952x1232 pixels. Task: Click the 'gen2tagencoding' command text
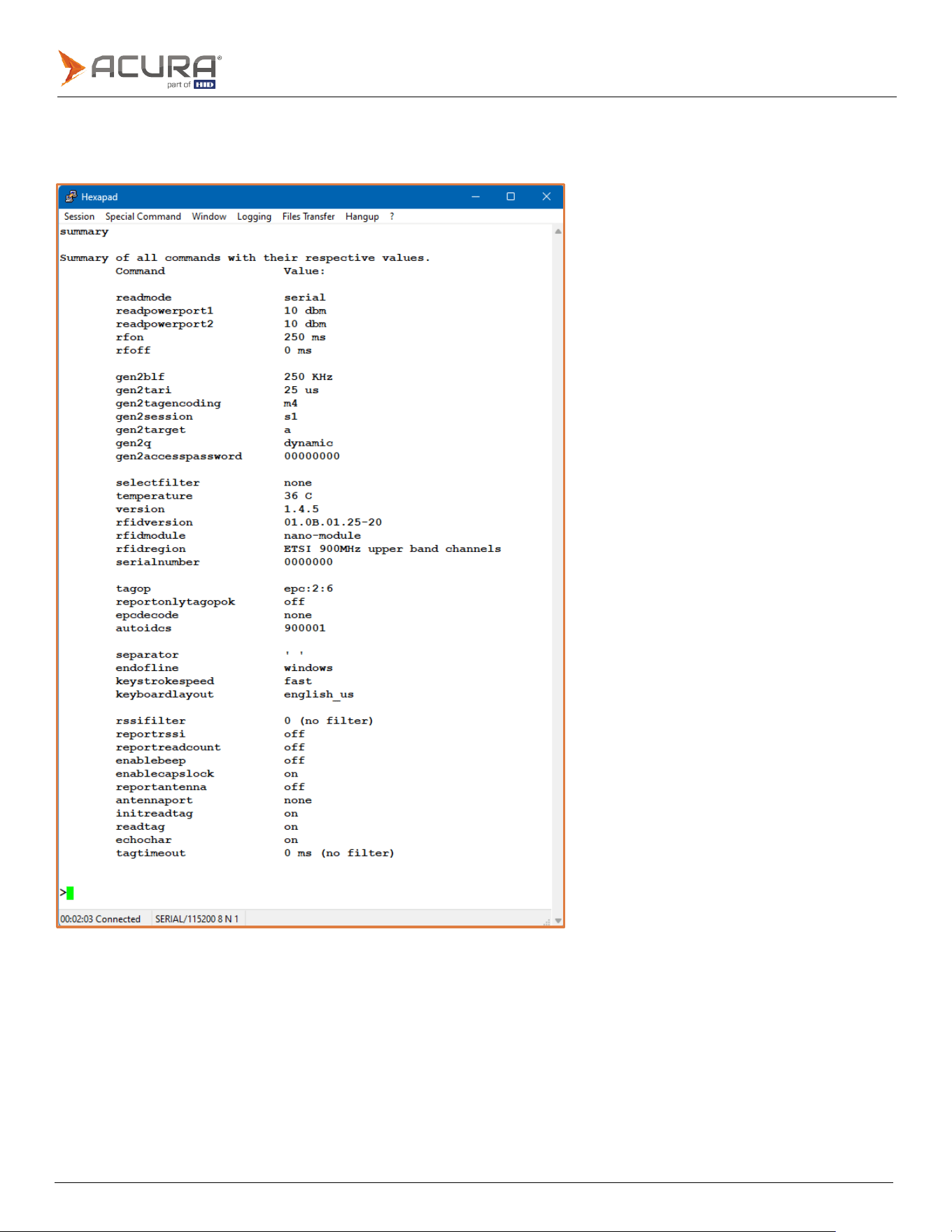[x=168, y=404]
